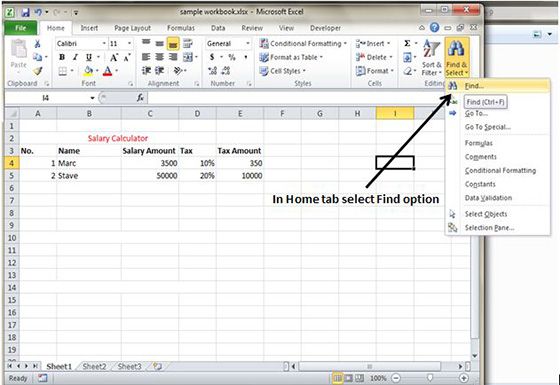Click the AutoSum sigma icon
The image size is (560, 385).
[x=407, y=44]
